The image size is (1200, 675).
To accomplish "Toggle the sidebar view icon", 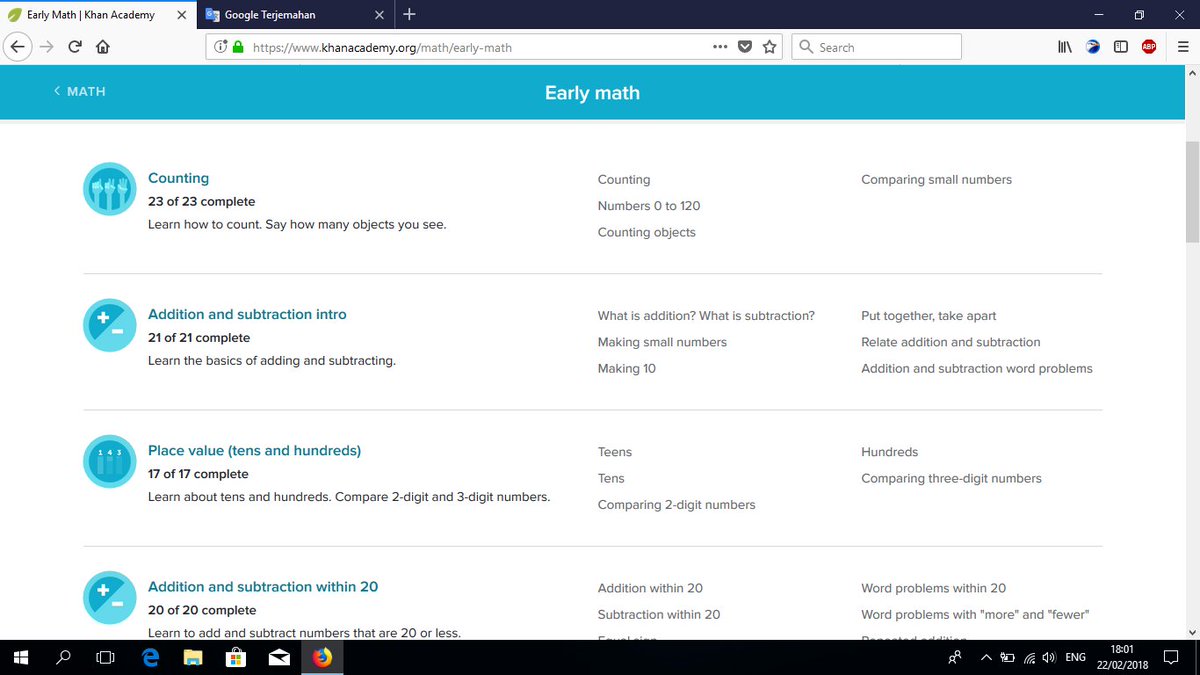I will [1121, 47].
